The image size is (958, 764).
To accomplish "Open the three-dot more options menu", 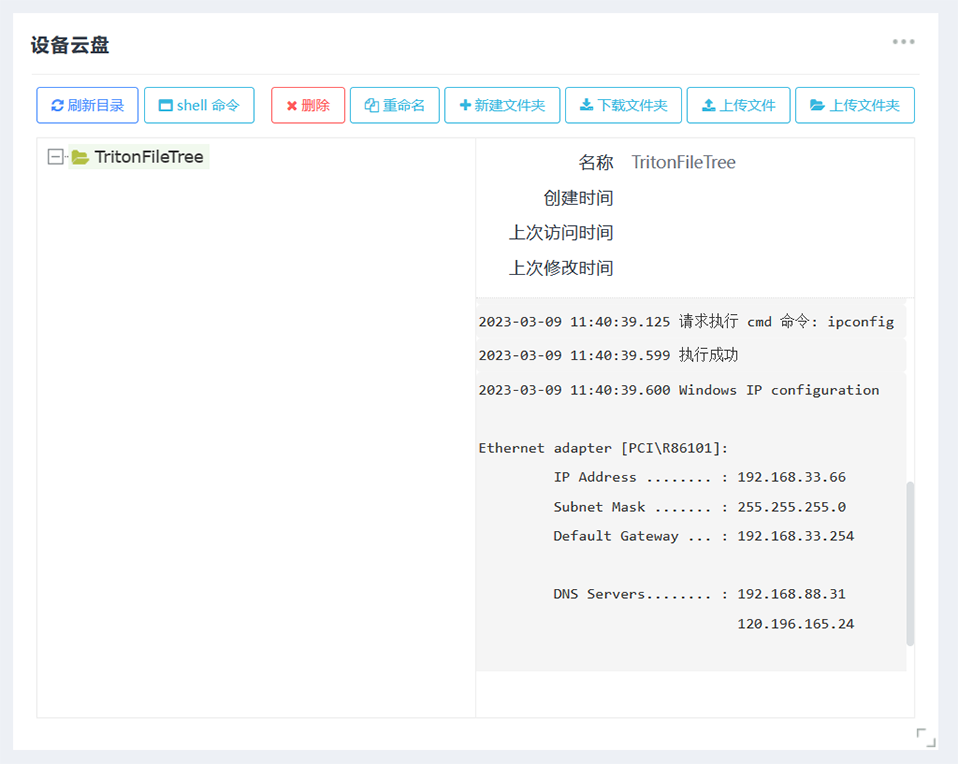I will (904, 42).
